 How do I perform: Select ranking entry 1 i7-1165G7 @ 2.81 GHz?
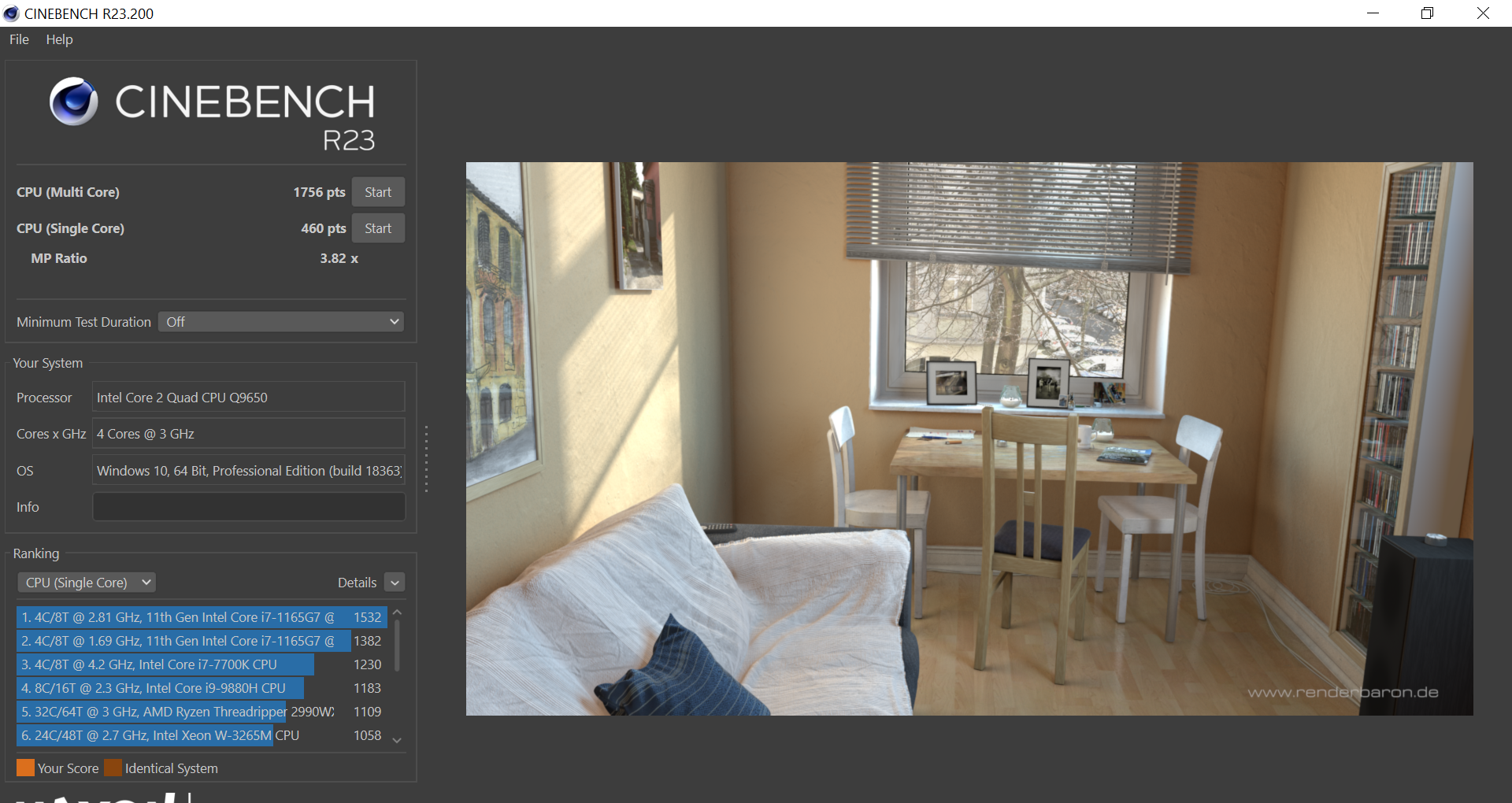(202, 617)
